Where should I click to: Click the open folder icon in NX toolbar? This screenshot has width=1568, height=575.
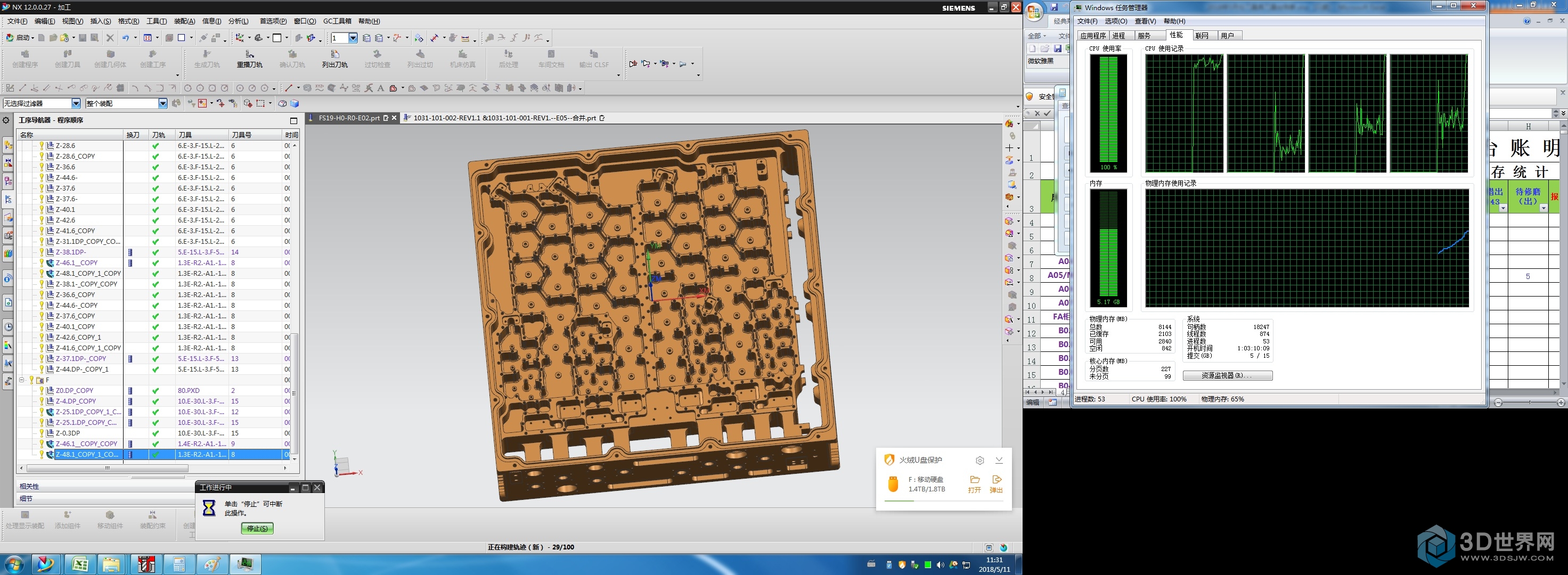click(x=53, y=38)
